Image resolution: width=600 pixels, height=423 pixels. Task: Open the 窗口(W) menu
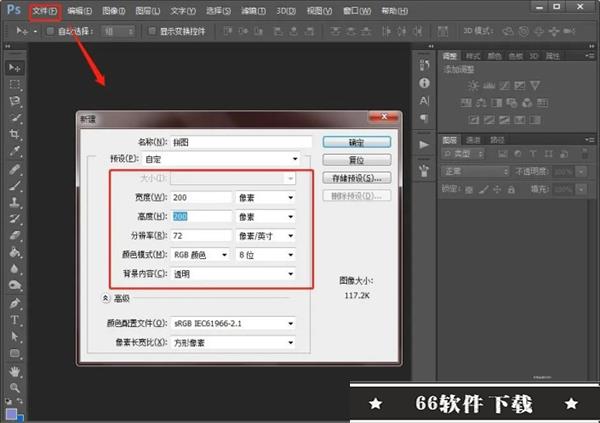357,11
